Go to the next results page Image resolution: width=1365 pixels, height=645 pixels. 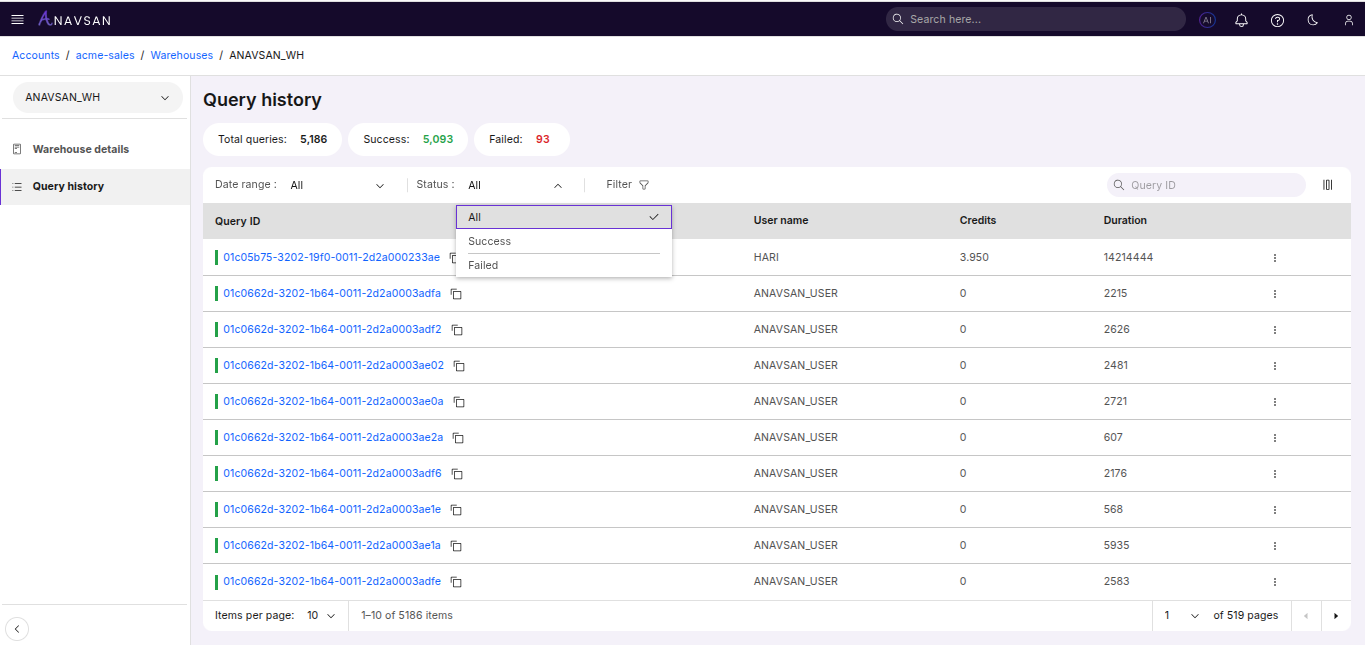[1335, 616]
